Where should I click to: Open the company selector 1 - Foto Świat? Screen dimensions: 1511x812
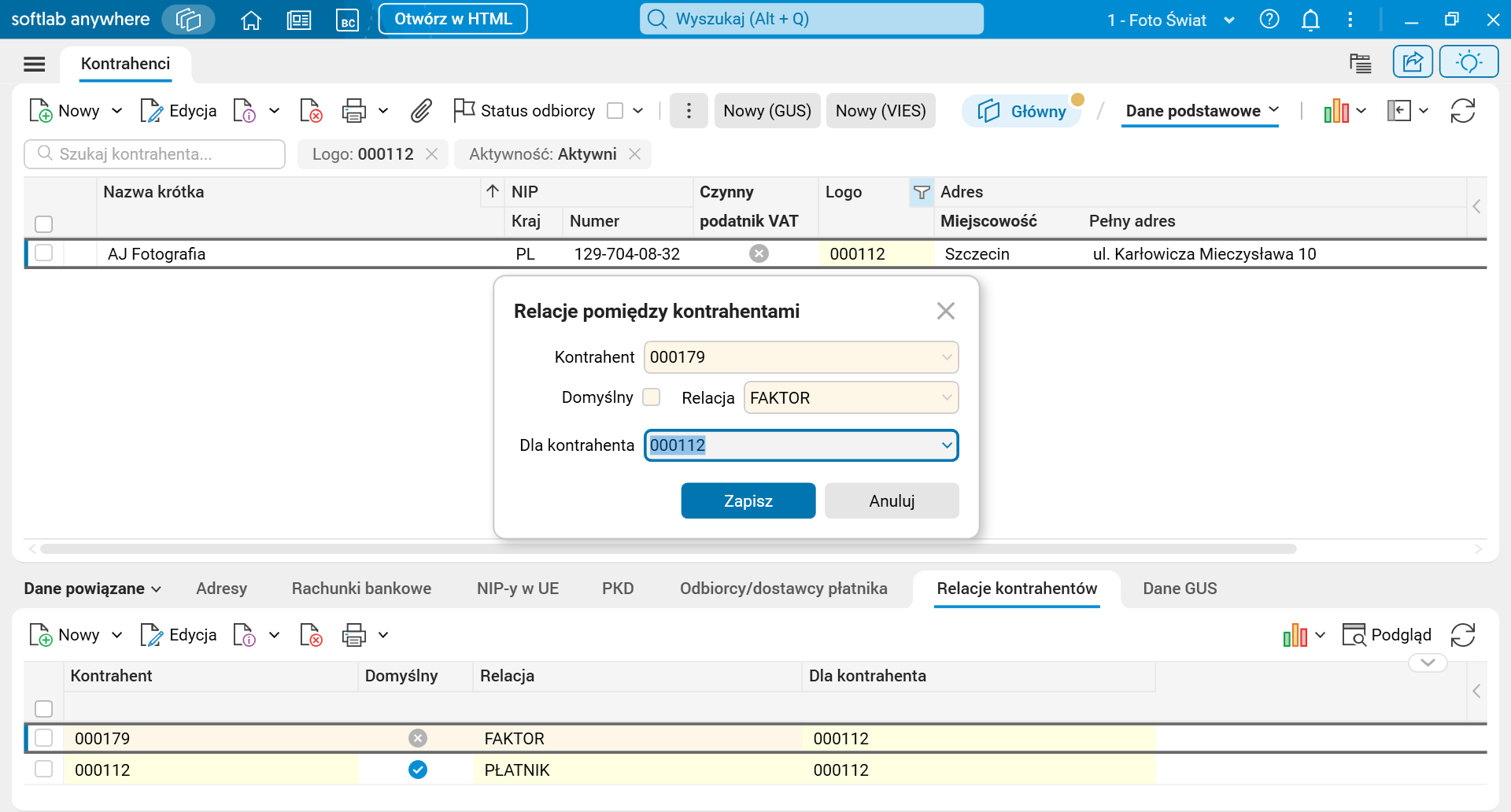(1171, 20)
